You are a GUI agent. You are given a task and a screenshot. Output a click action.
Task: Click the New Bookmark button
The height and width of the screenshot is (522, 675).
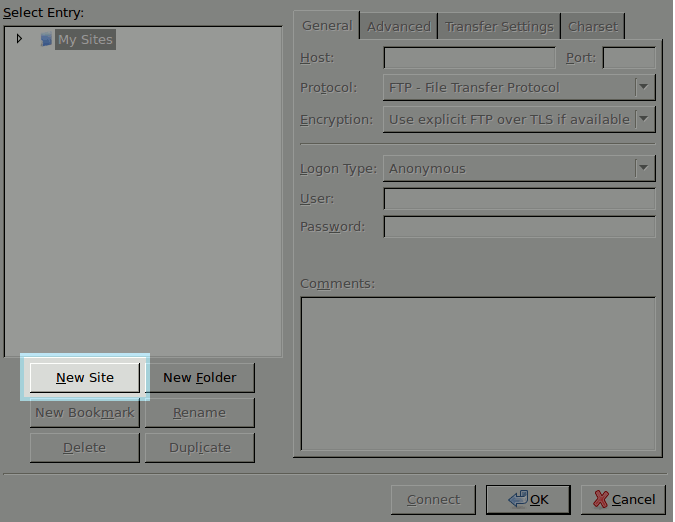[85, 413]
